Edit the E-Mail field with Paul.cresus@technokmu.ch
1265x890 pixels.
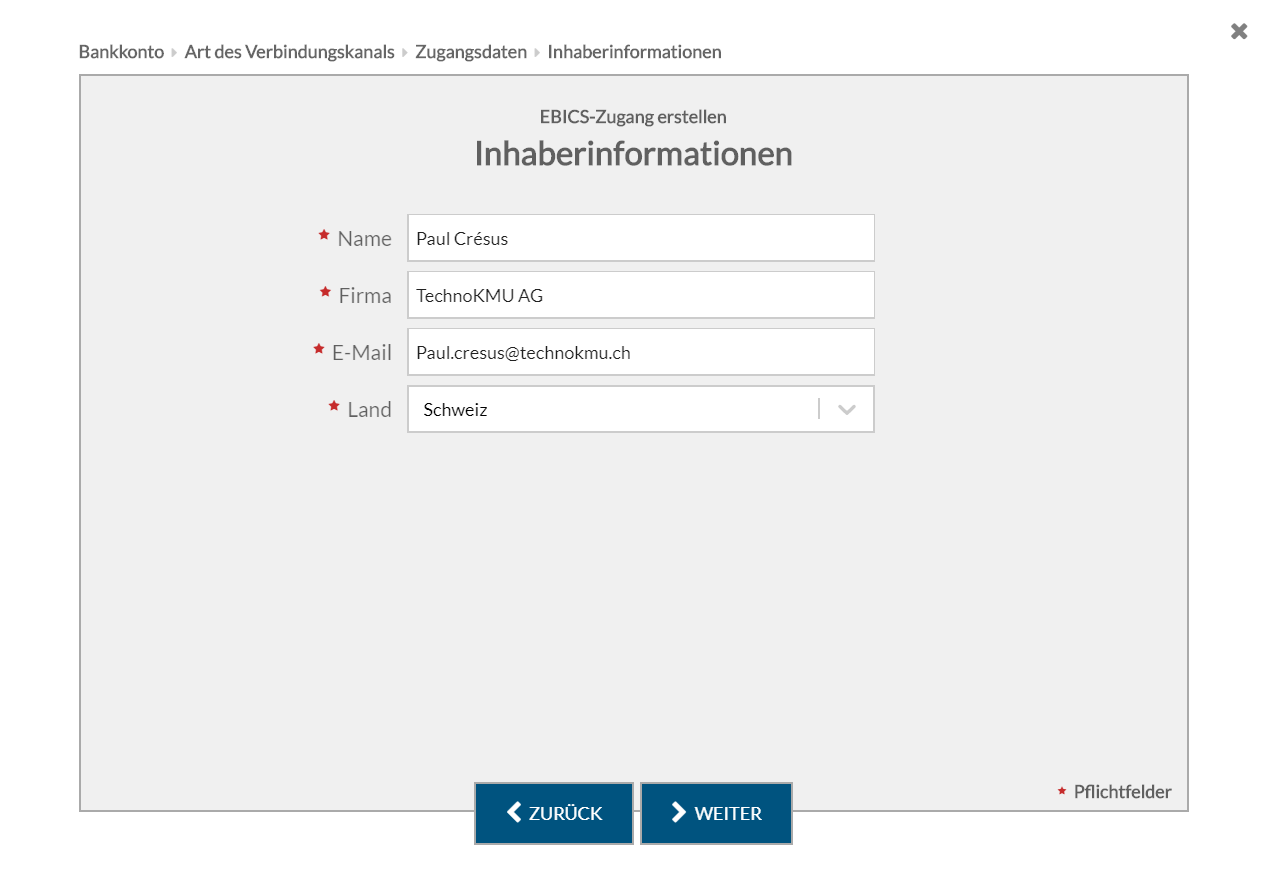[x=641, y=352]
